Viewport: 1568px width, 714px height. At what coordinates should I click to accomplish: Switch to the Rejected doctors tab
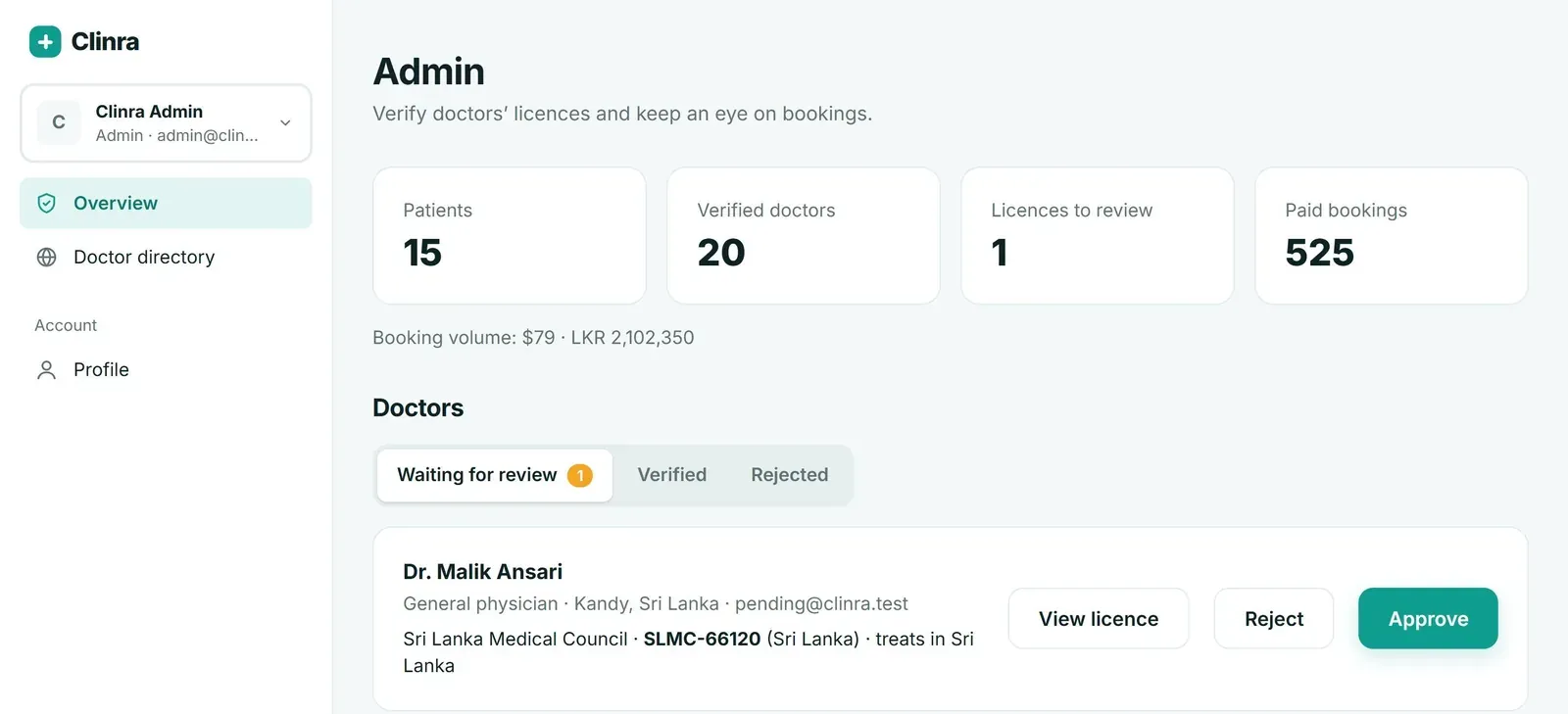click(790, 475)
